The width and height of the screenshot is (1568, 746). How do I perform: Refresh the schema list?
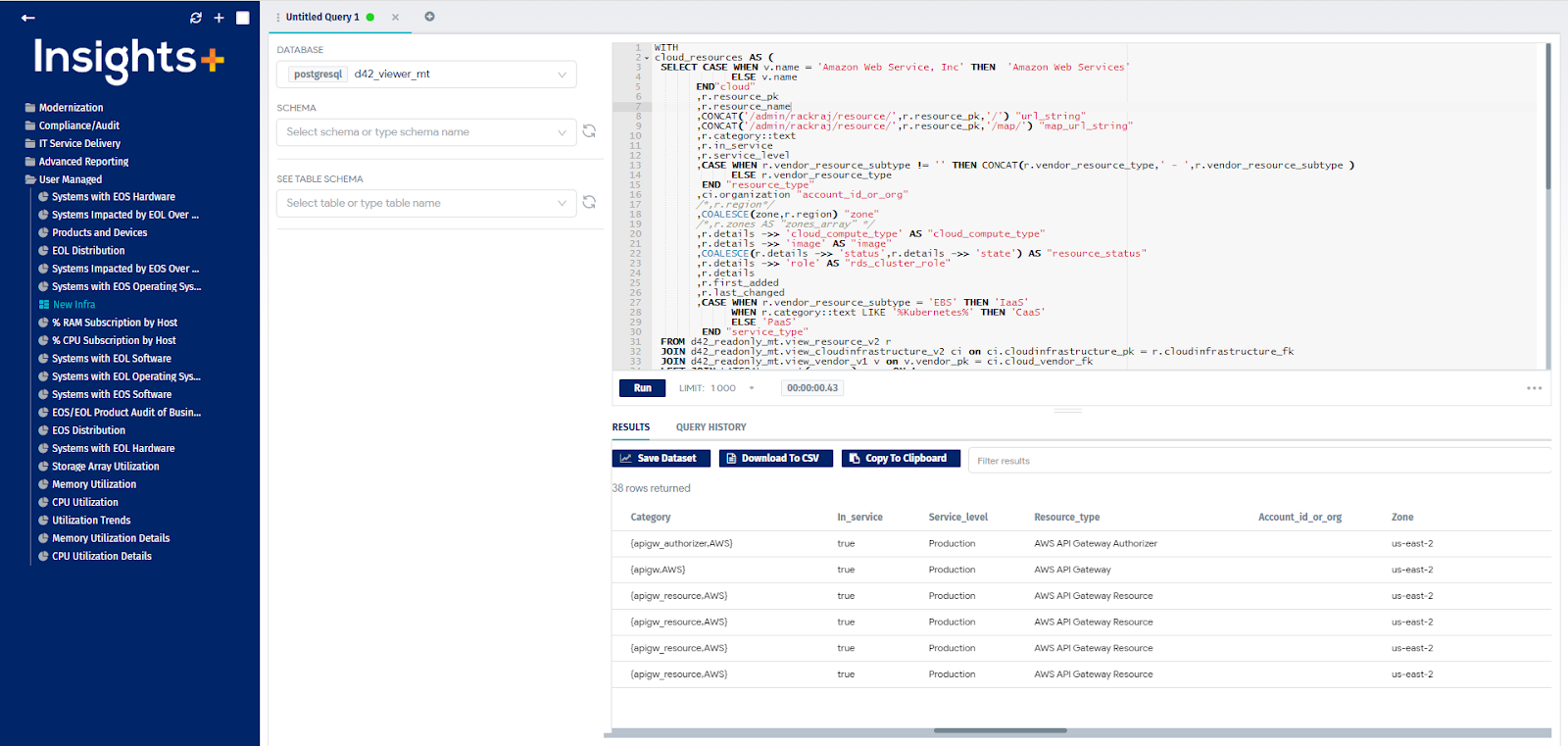pos(589,131)
